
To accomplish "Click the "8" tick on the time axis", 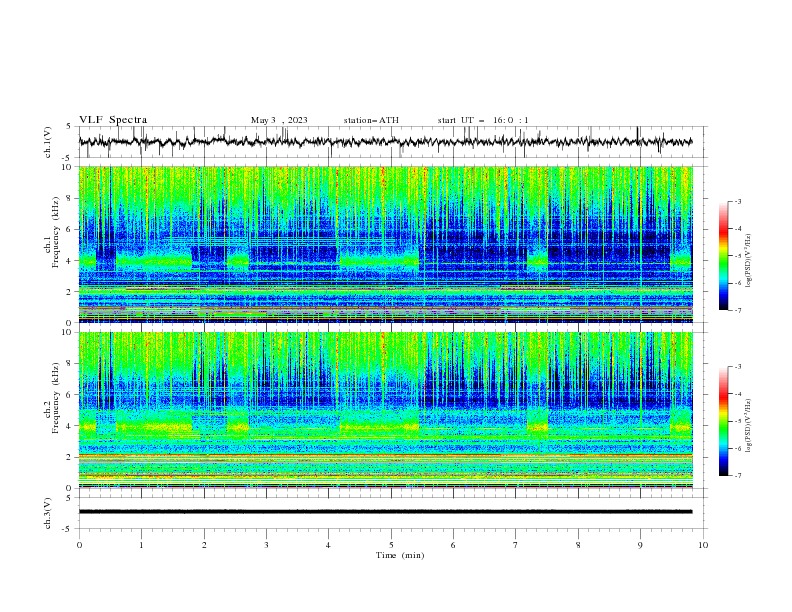I will 578,545.
